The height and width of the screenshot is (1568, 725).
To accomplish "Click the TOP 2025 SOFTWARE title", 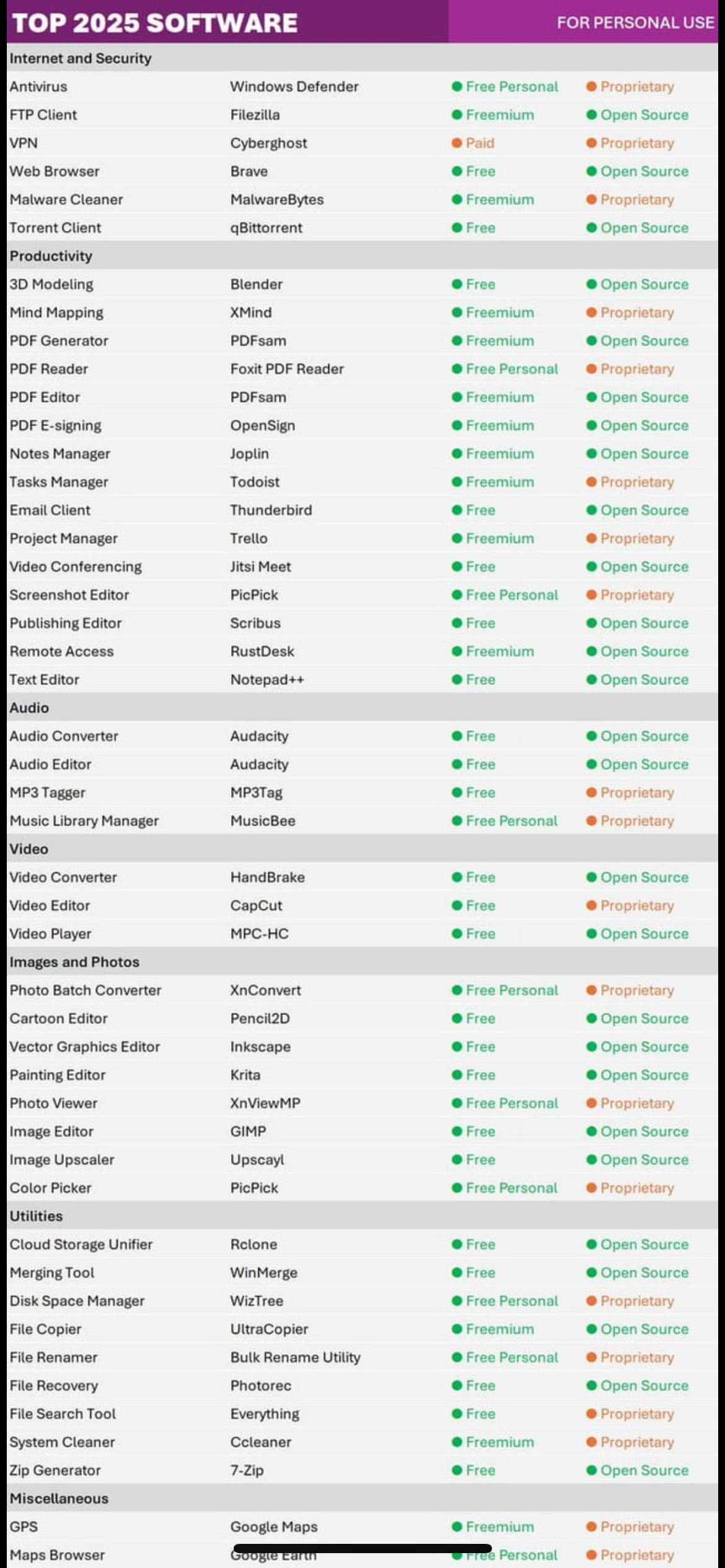I will 155,23.
